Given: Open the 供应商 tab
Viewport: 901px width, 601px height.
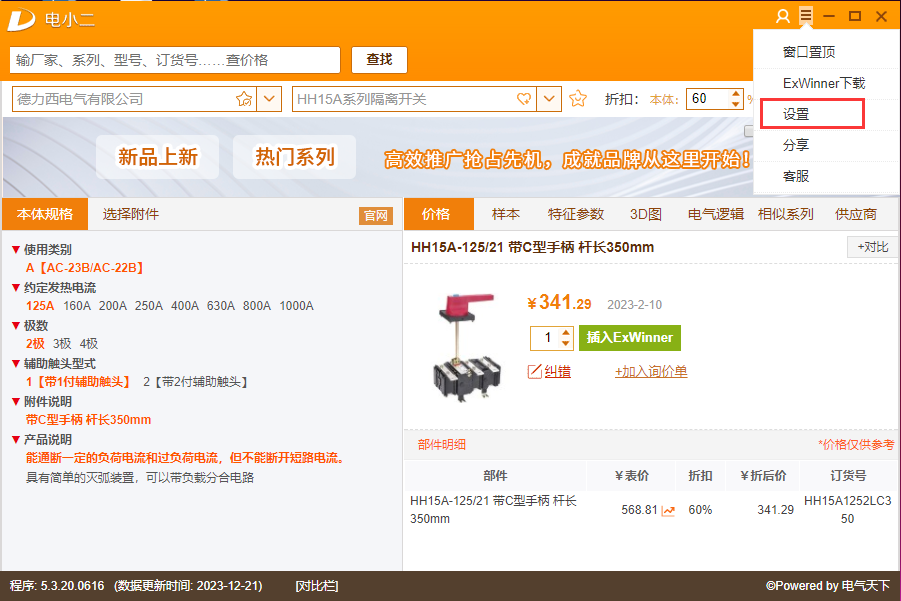Looking at the screenshot, I should pos(856,214).
